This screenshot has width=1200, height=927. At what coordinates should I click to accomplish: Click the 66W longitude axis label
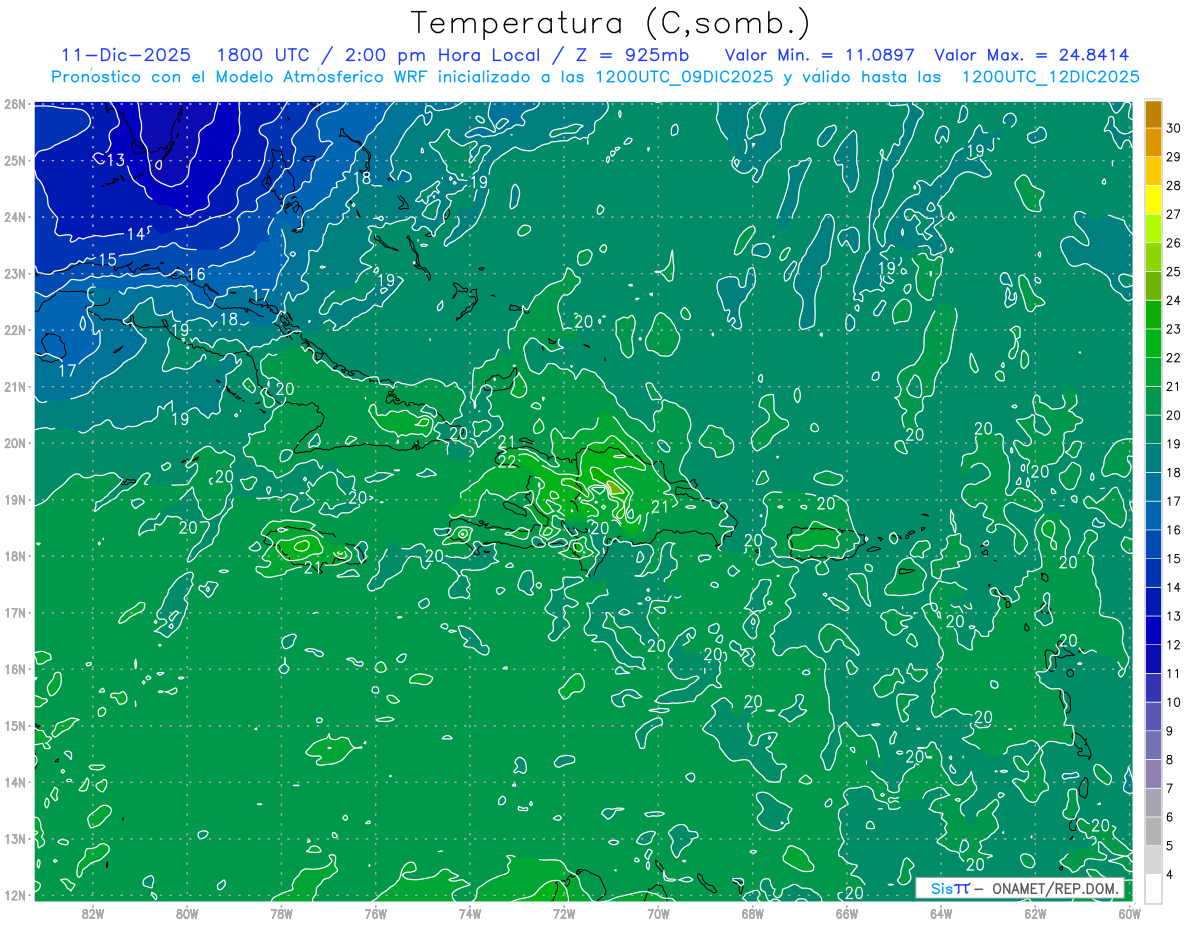846,913
